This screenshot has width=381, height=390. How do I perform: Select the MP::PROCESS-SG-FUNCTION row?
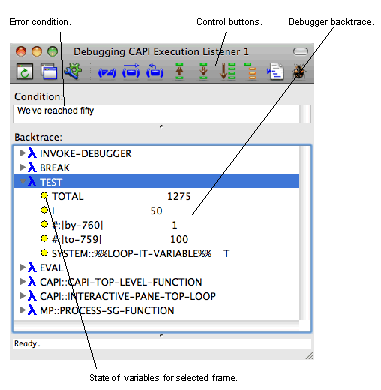[x=156, y=310]
